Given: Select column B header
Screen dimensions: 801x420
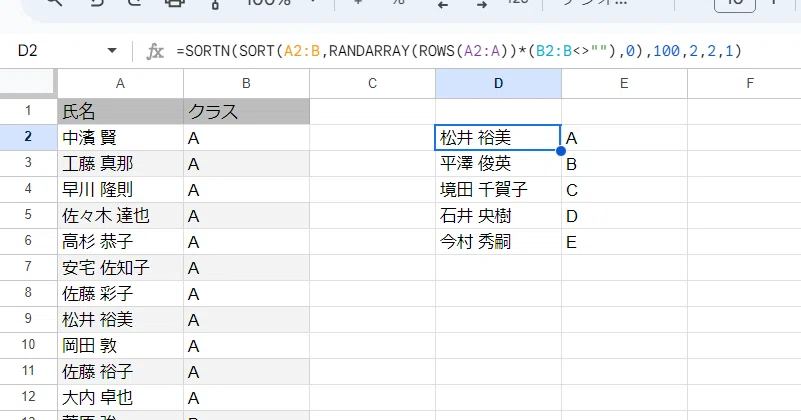Looking at the screenshot, I should coord(246,83).
